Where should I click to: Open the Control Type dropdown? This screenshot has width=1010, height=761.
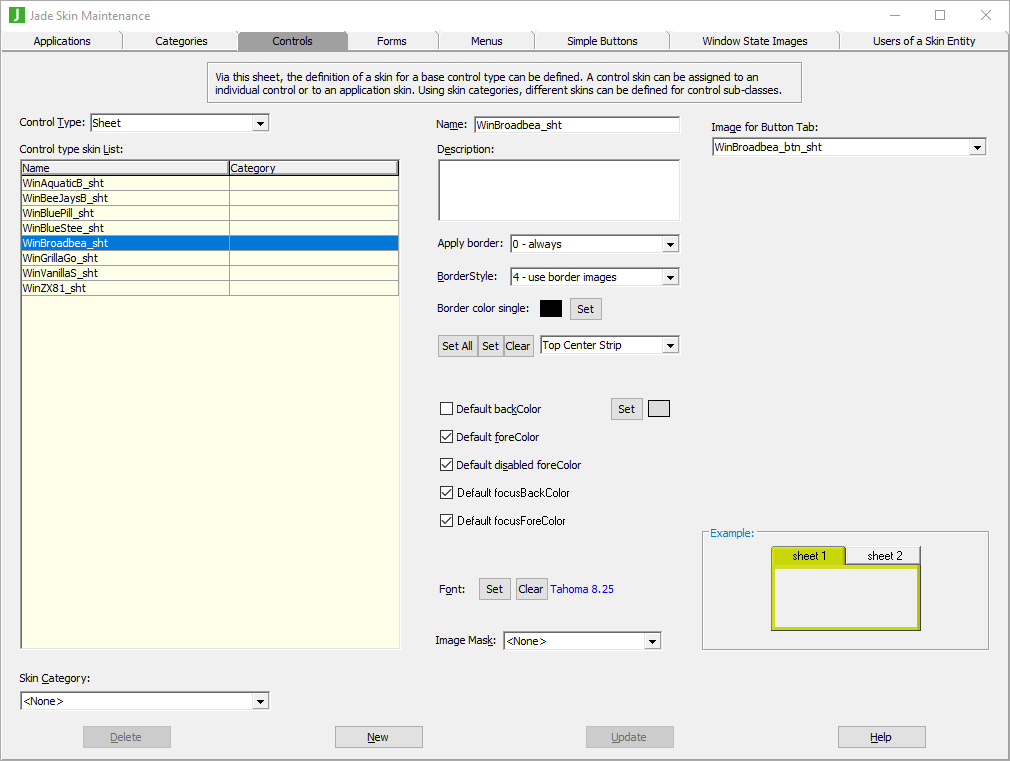[260, 123]
